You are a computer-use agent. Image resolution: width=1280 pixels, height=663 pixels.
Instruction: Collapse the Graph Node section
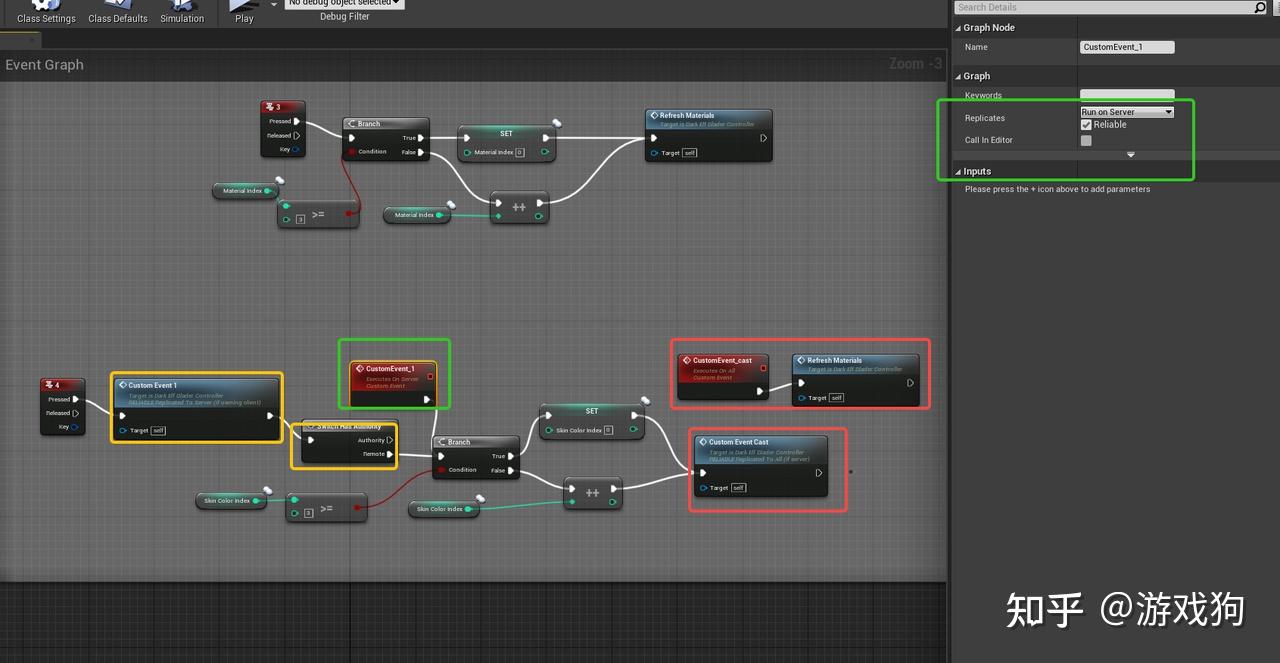957,28
